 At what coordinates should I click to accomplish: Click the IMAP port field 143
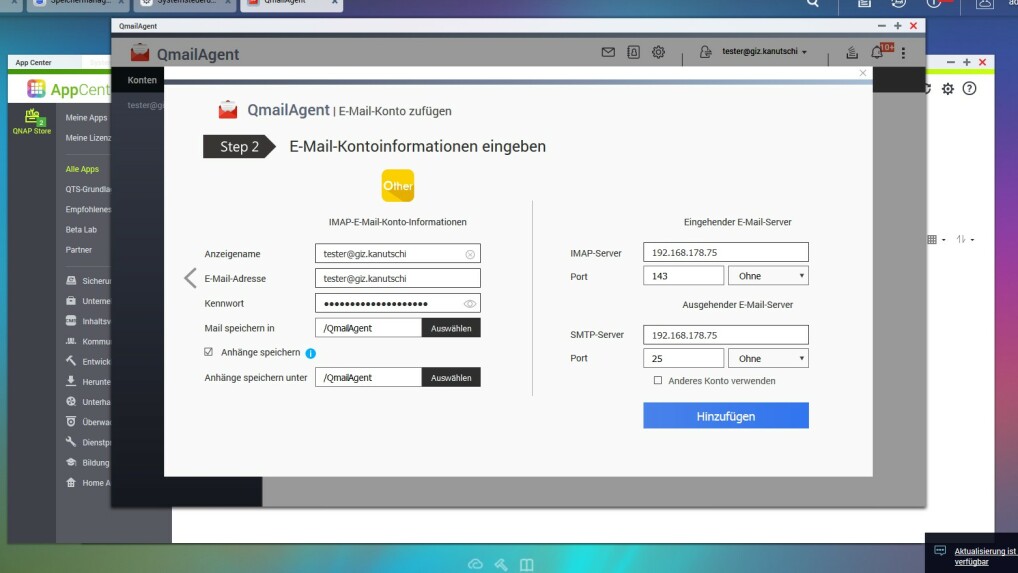click(x=683, y=276)
